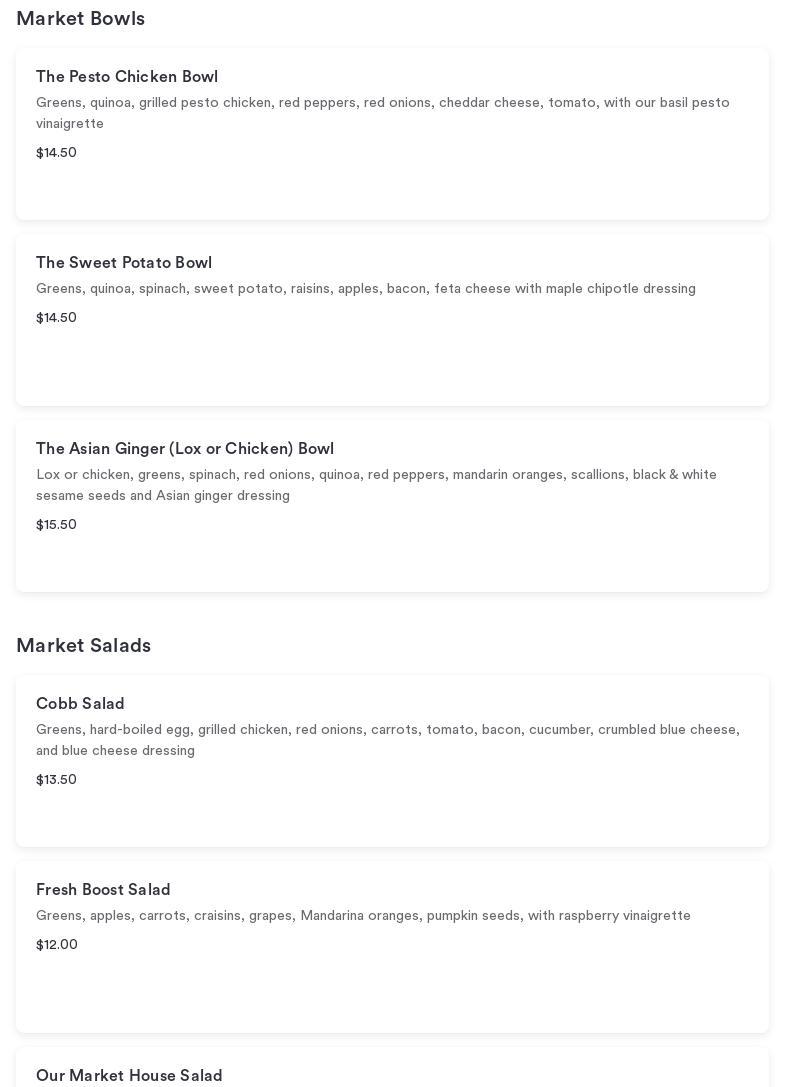Select Our Market House Salad title
The height and width of the screenshot is (1087, 785).
tap(129, 1076)
